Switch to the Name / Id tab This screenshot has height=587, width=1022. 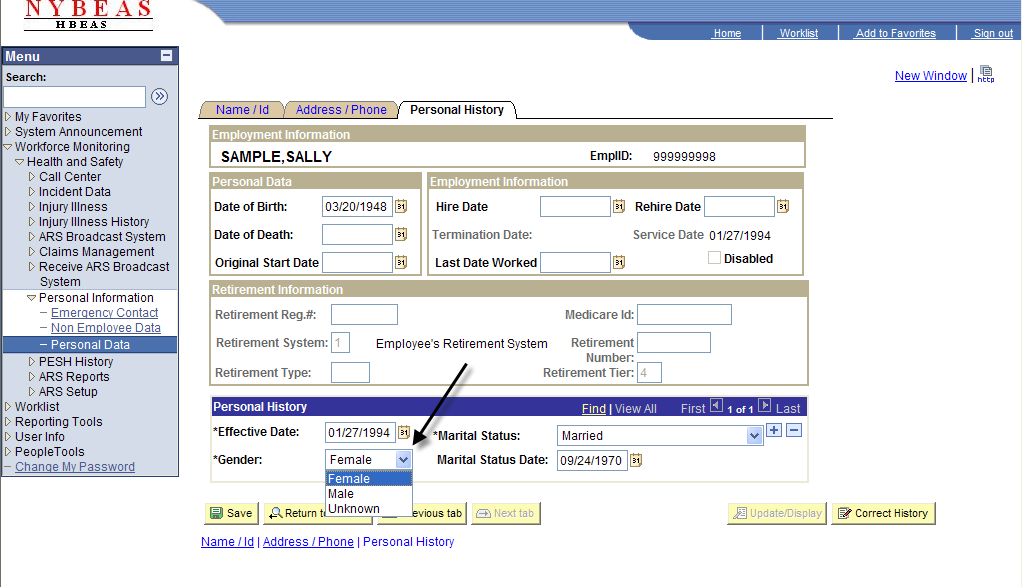coord(242,110)
